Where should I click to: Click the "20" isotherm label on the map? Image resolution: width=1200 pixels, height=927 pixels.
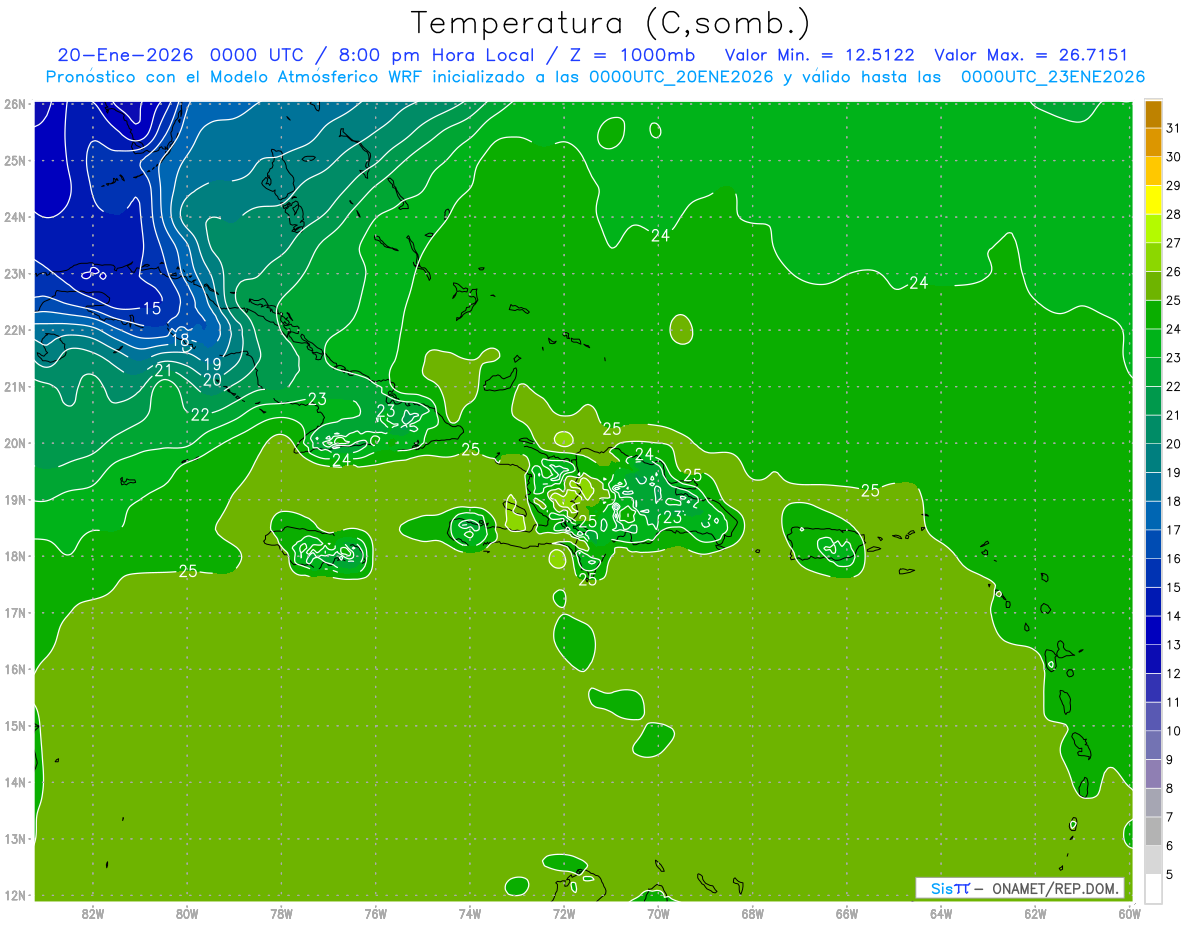click(x=212, y=380)
